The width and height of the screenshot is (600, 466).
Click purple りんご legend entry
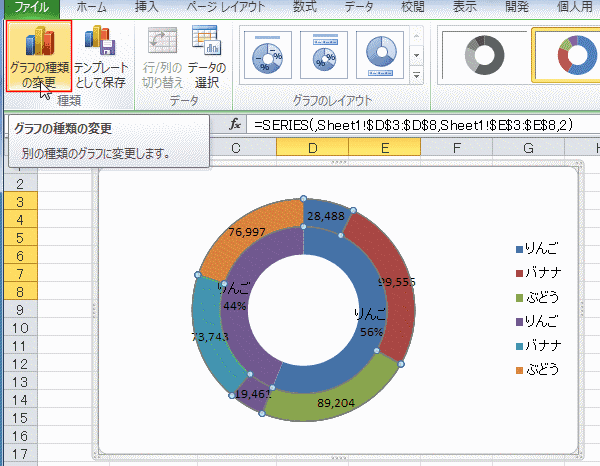tap(537, 321)
